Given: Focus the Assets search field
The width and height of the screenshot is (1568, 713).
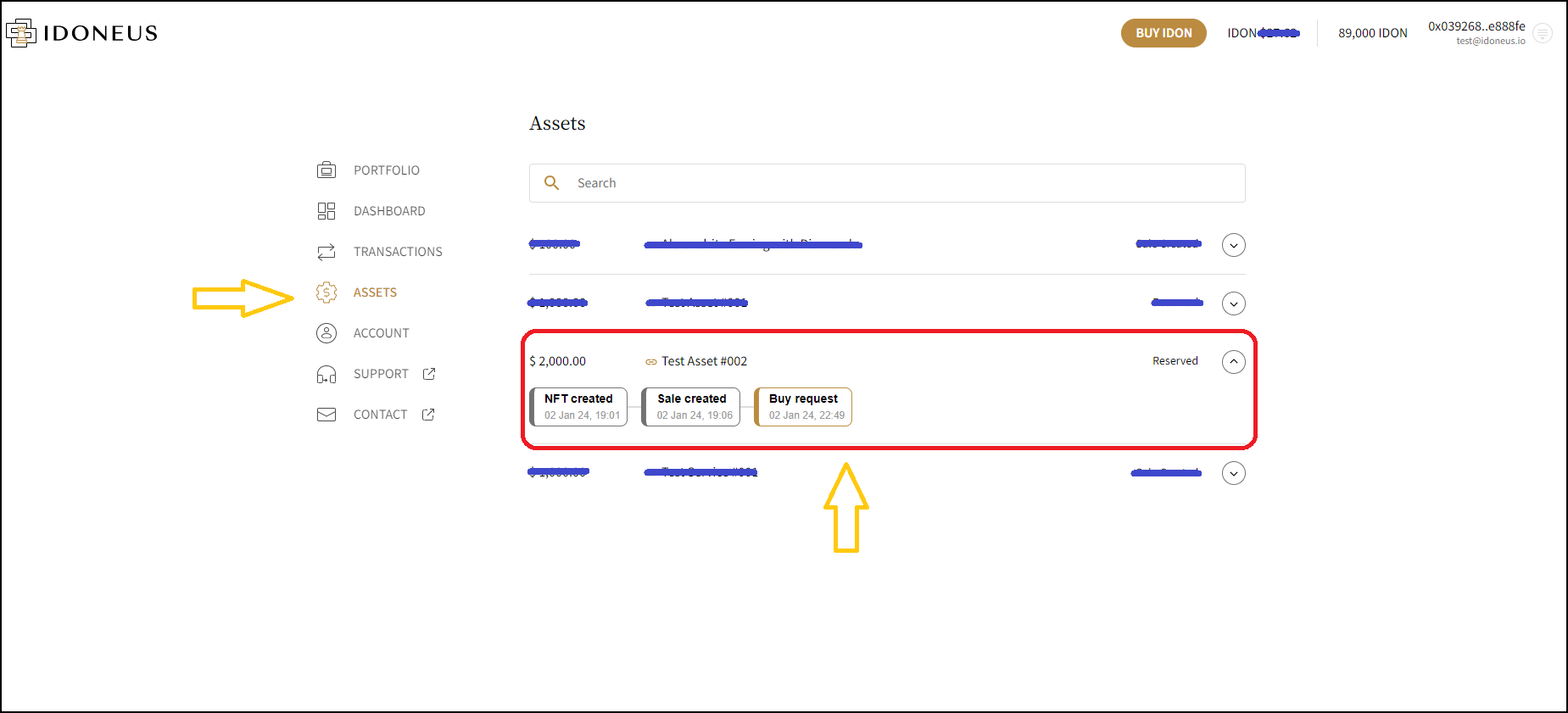Looking at the screenshot, I should [899, 183].
